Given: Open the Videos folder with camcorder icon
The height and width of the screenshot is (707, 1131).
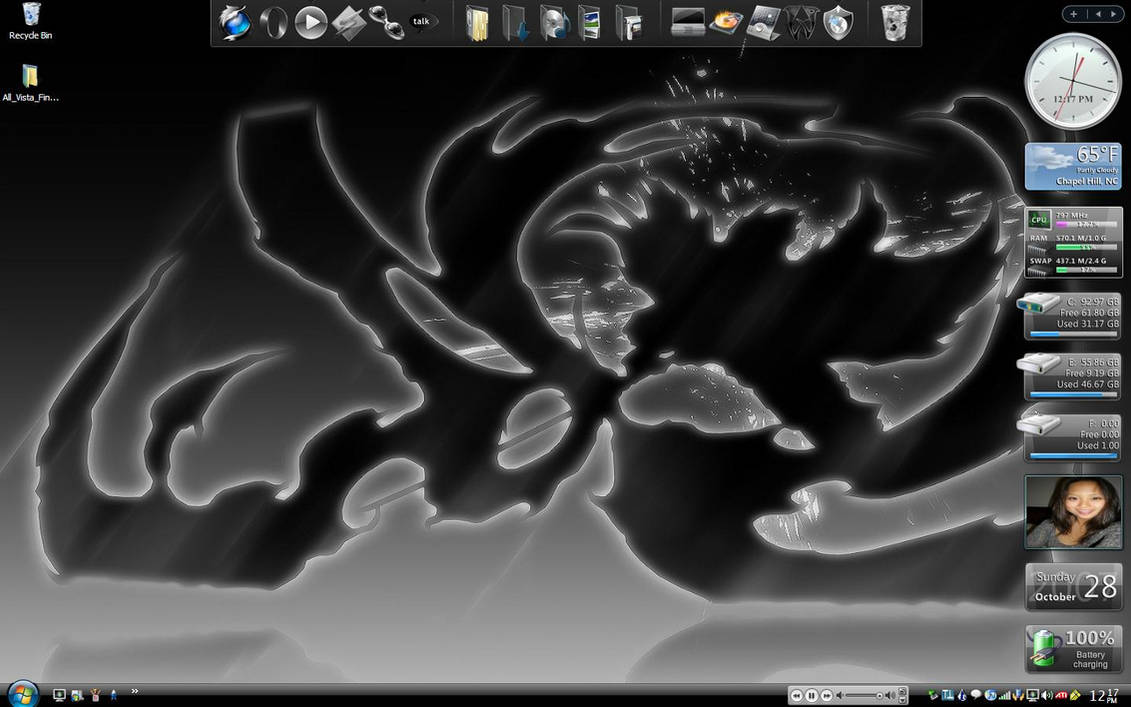Looking at the screenshot, I should pyautogui.click(x=628, y=23).
